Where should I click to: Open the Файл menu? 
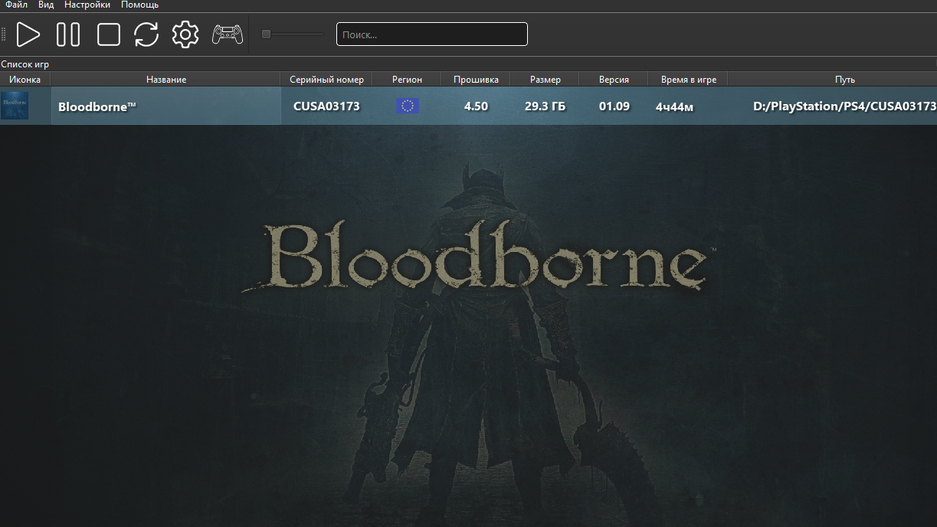pos(16,5)
